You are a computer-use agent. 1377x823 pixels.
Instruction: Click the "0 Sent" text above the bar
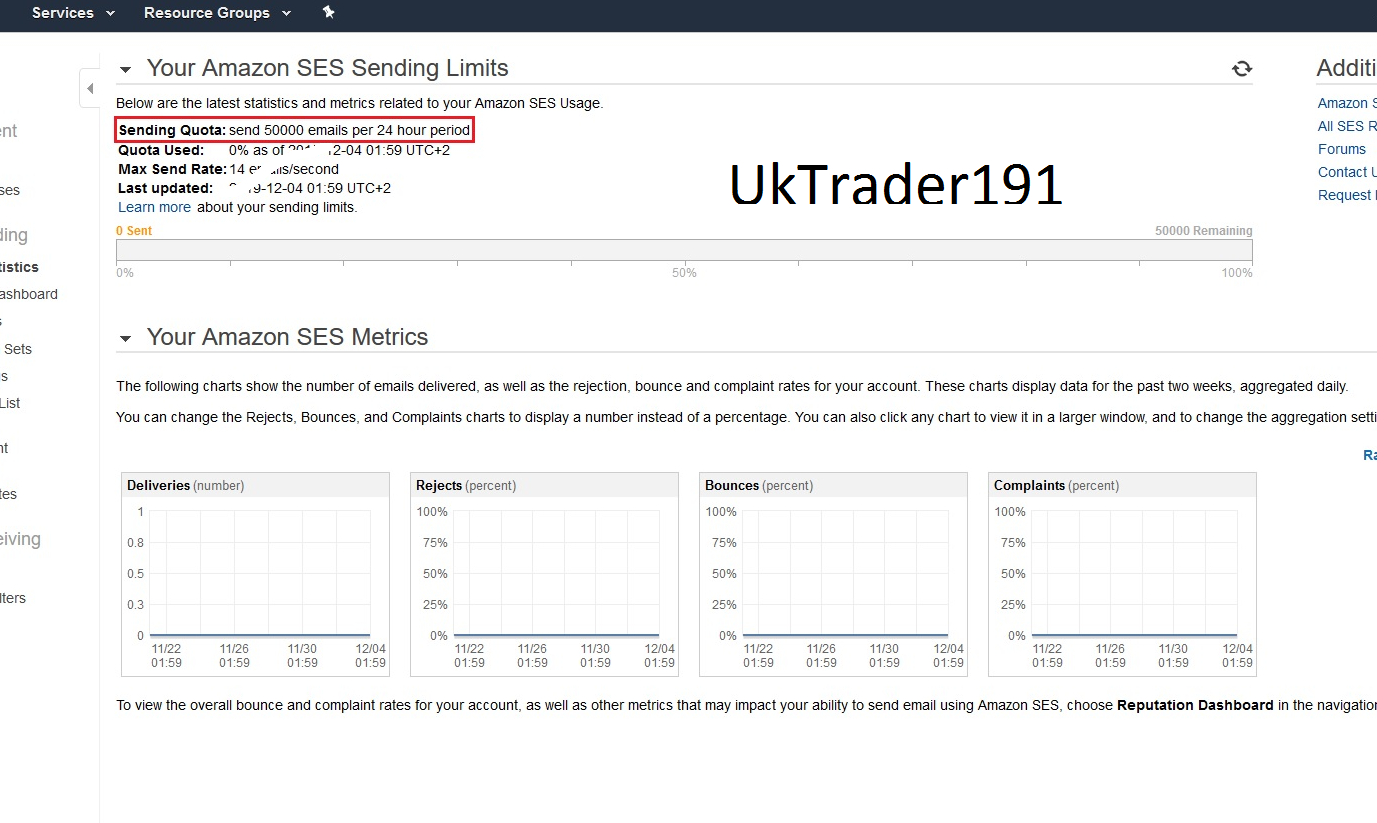[134, 231]
